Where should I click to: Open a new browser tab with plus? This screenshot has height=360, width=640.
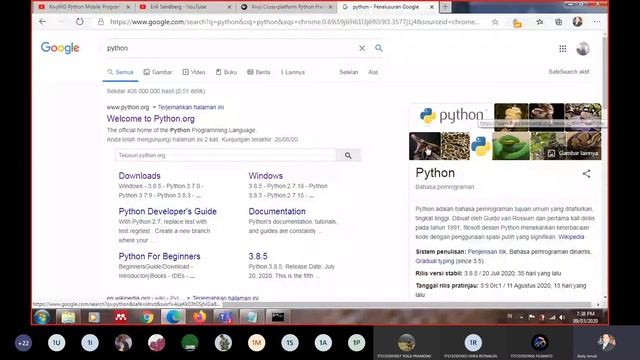pos(445,7)
